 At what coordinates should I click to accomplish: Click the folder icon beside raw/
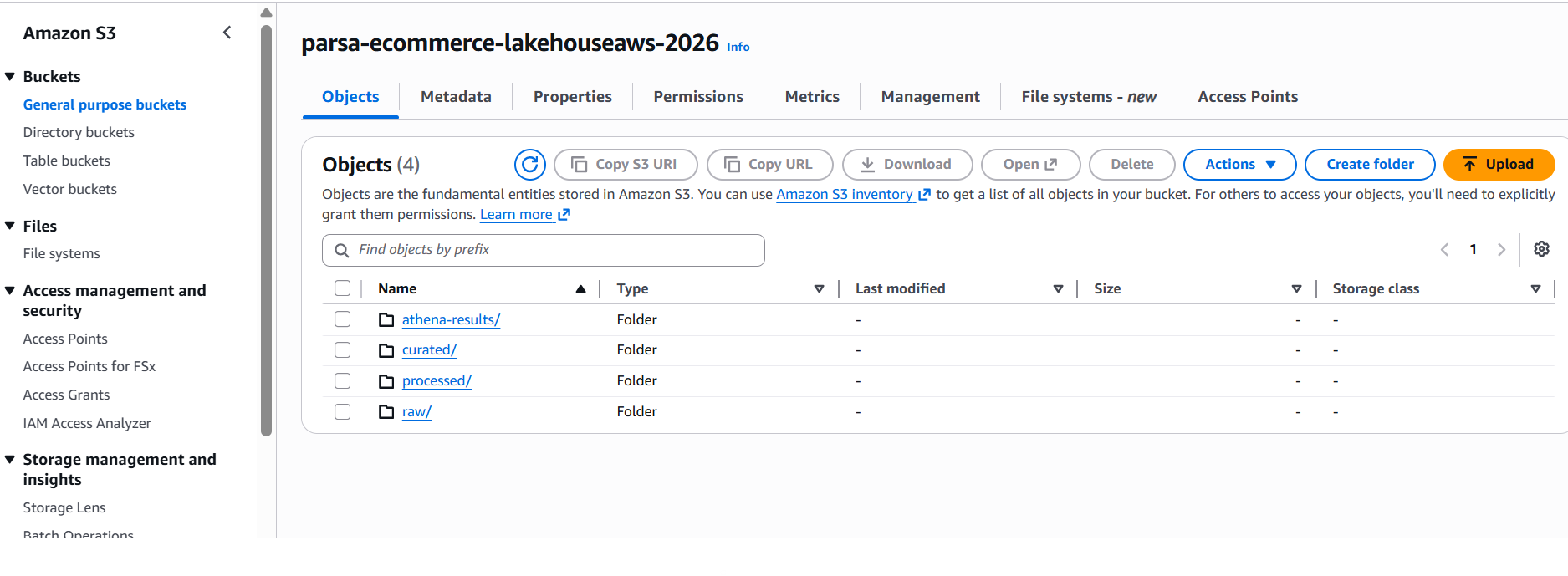(x=386, y=411)
